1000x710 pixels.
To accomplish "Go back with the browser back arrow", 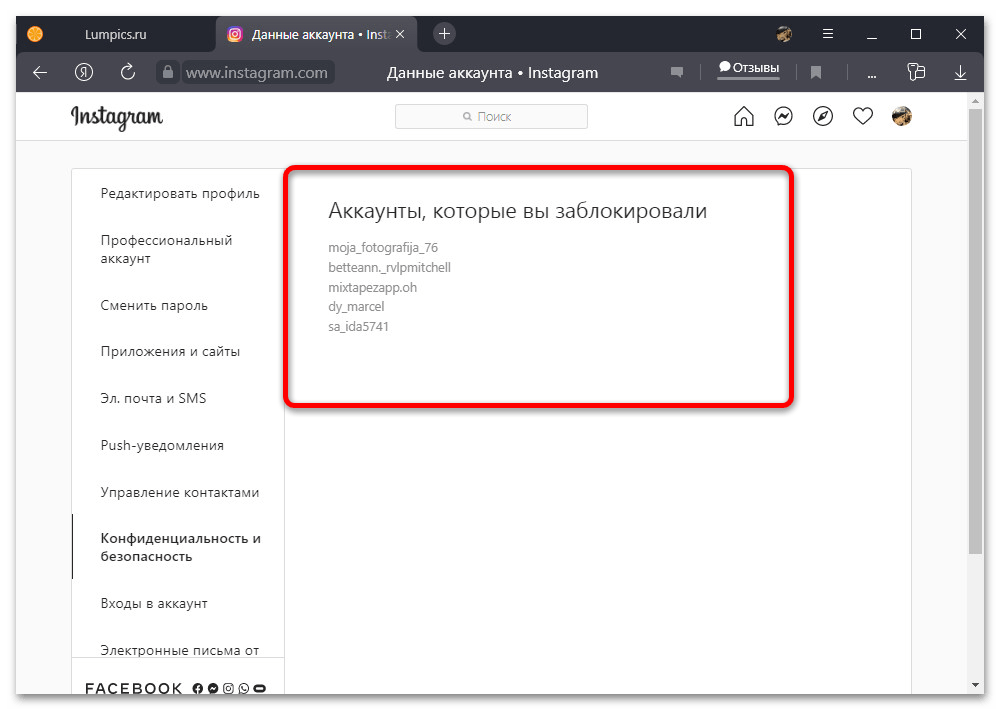I will pyautogui.click(x=40, y=73).
